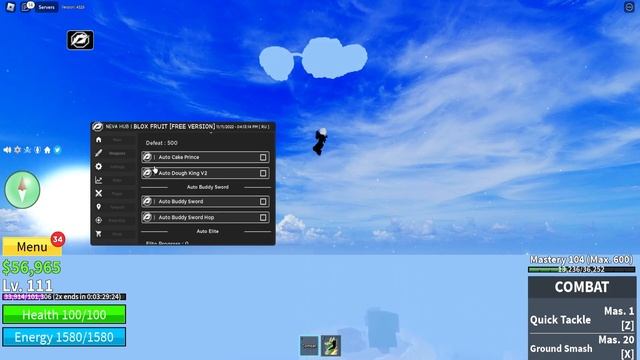Open the crossed swords player tab icon
The width and height of the screenshot is (640, 360).
pyautogui.click(x=98, y=193)
